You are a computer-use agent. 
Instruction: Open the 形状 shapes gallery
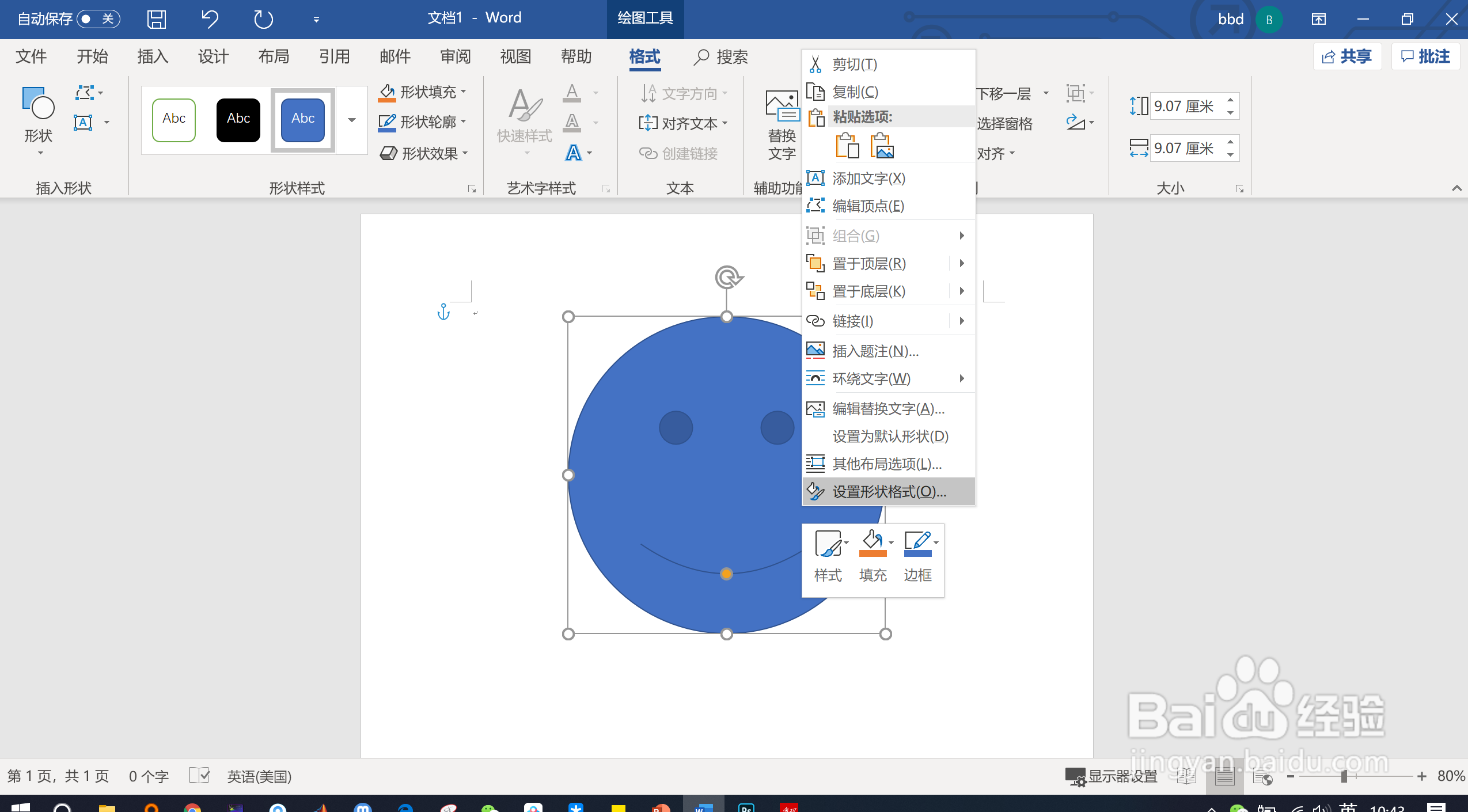(x=38, y=121)
